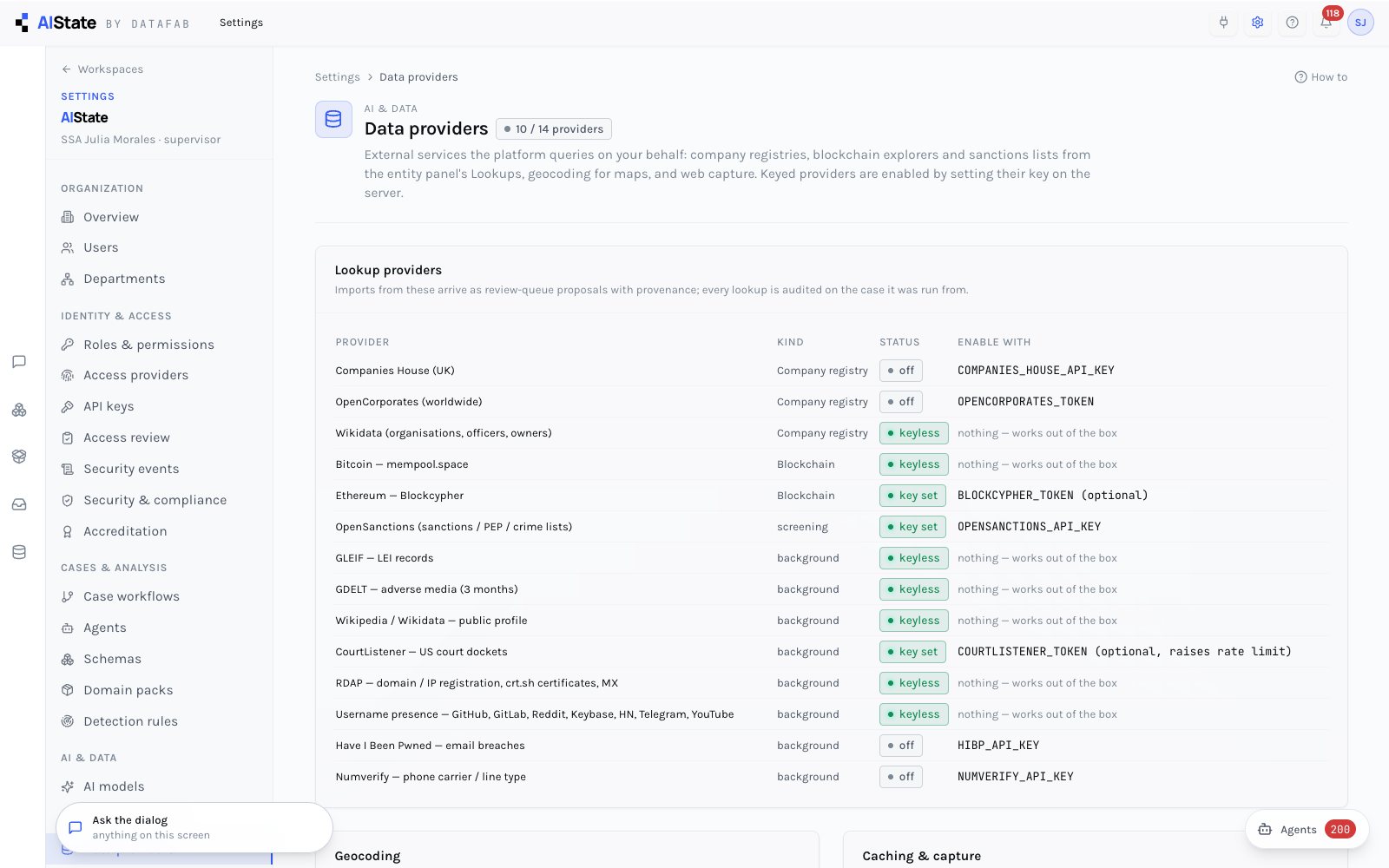Click the 10 / 14 providers badge

[554, 129]
